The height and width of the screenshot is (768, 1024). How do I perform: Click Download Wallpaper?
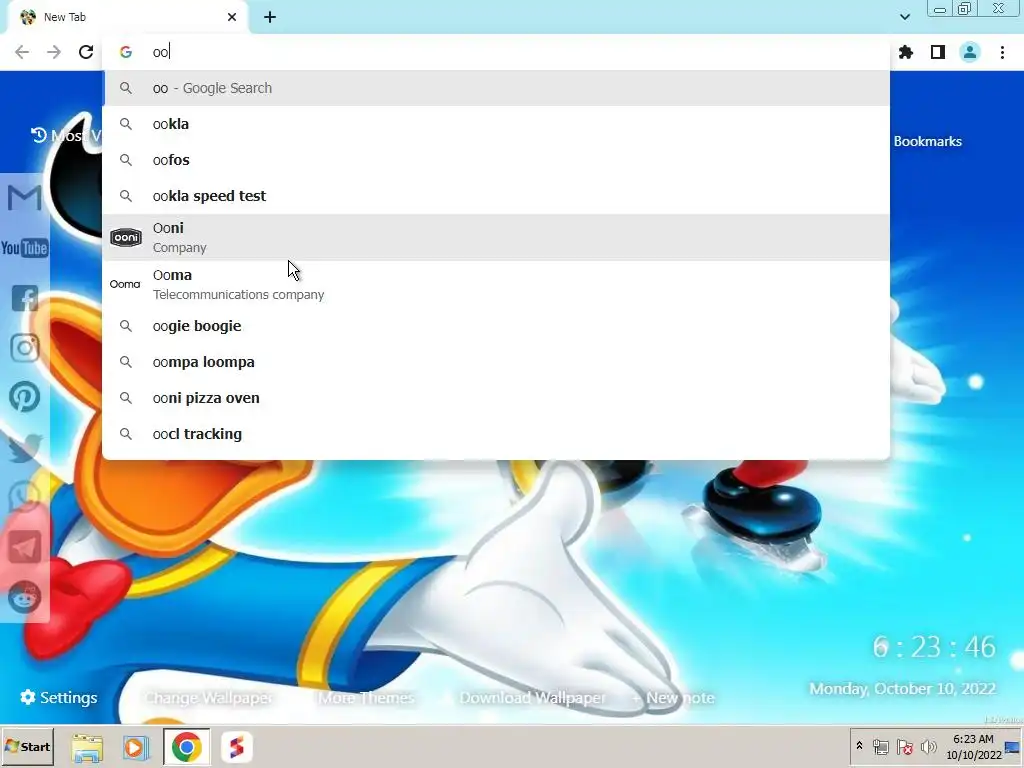532,698
